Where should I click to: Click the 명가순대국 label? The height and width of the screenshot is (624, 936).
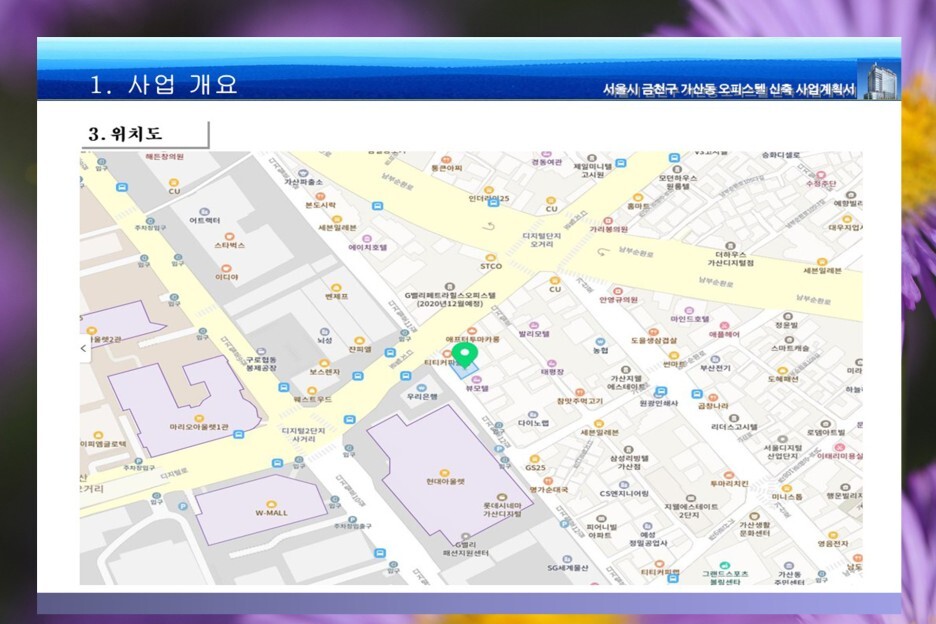[x=548, y=489]
